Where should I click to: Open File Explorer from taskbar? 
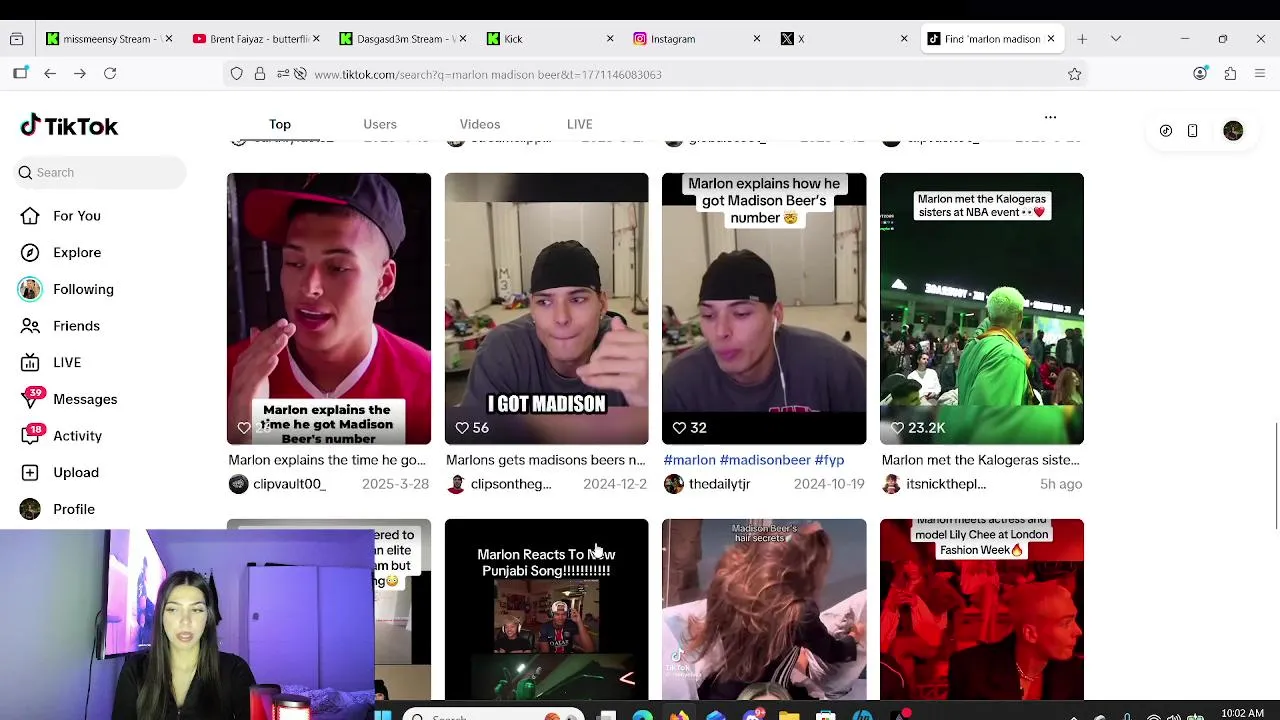click(789, 715)
